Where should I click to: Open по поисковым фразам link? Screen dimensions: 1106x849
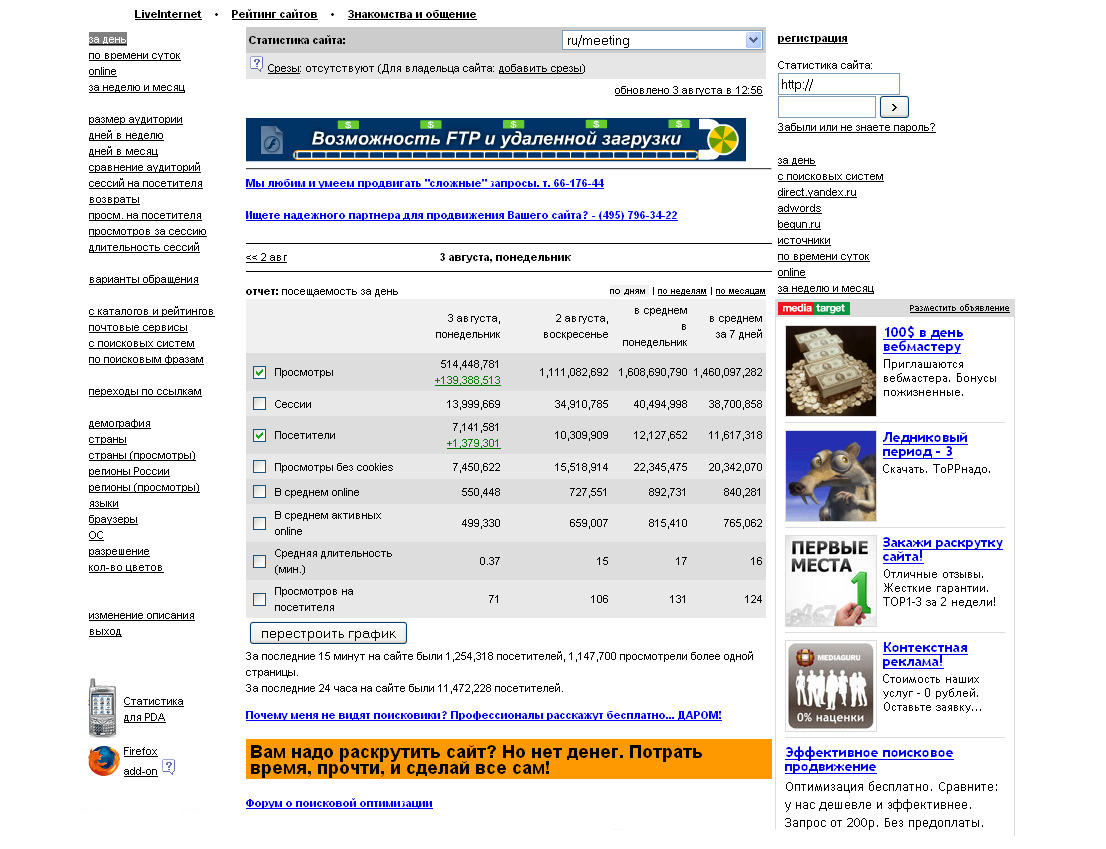pyautogui.click(x=146, y=359)
